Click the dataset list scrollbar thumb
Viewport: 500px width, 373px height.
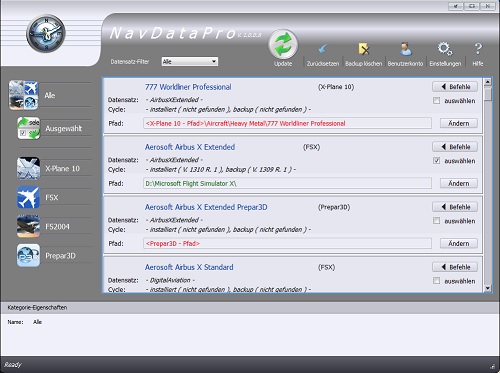pyautogui.click(x=488, y=94)
